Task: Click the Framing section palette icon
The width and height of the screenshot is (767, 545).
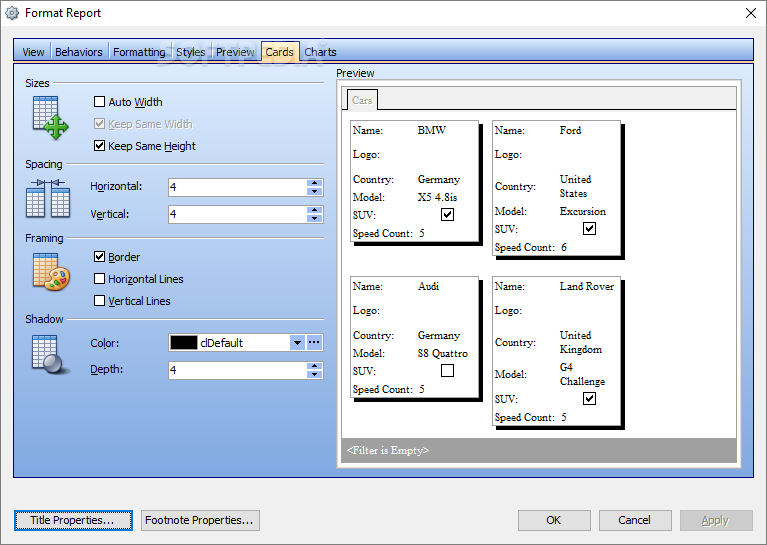Action: point(51,272)
